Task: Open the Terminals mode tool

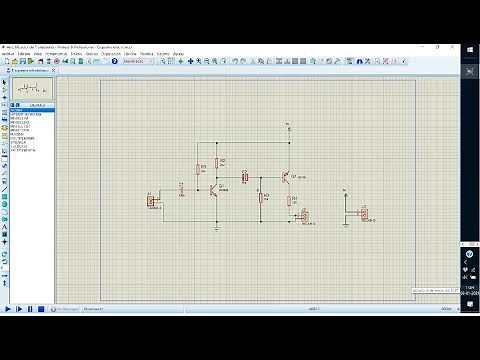Action: [4, 136]
